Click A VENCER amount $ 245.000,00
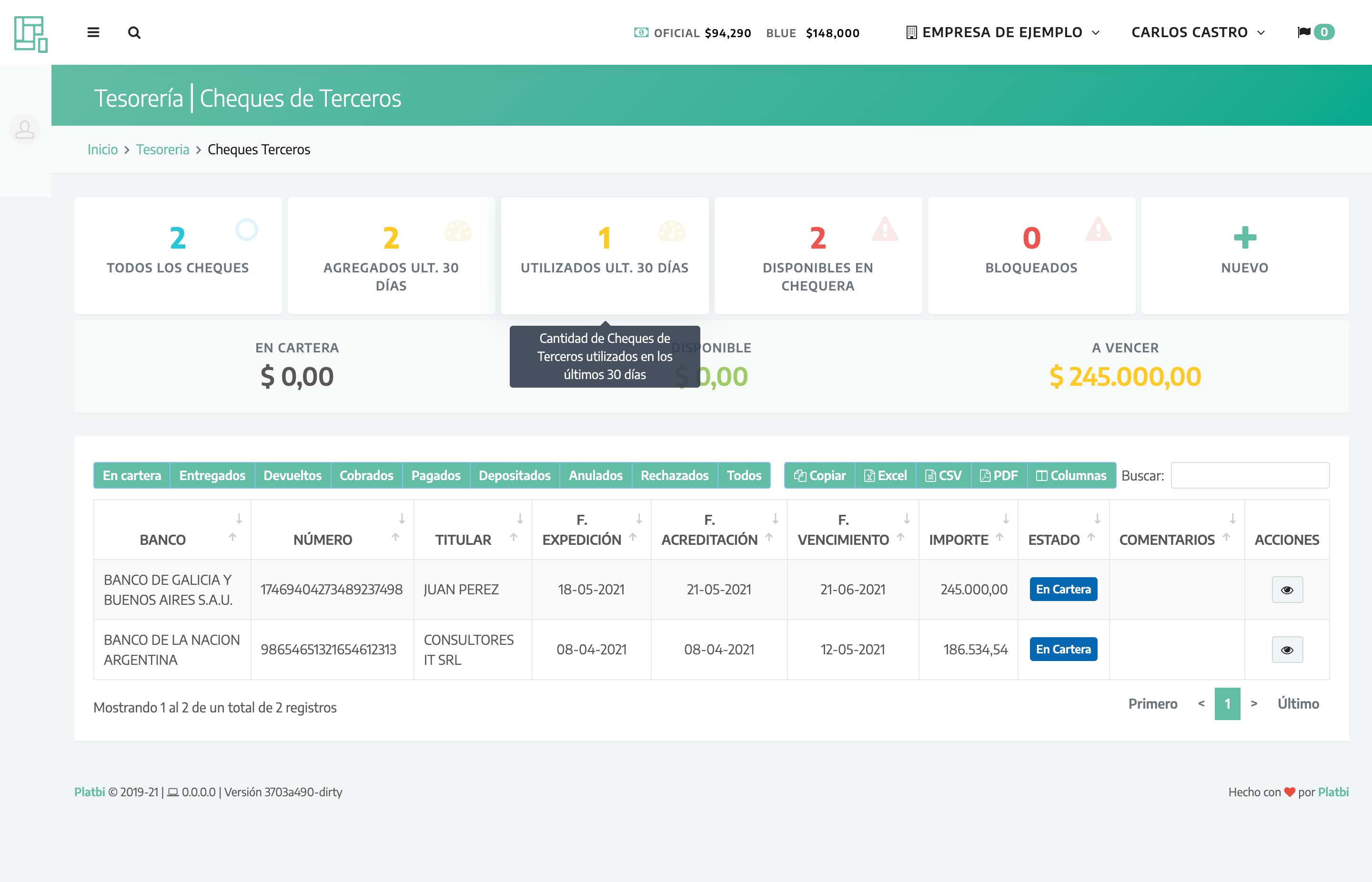Viewport: 1372px width, 882px height. click(1125, 377)
